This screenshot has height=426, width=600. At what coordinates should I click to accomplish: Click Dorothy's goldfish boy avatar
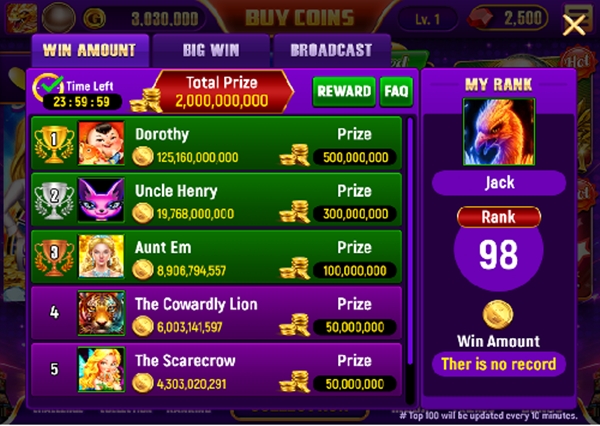tap(101, 143)
